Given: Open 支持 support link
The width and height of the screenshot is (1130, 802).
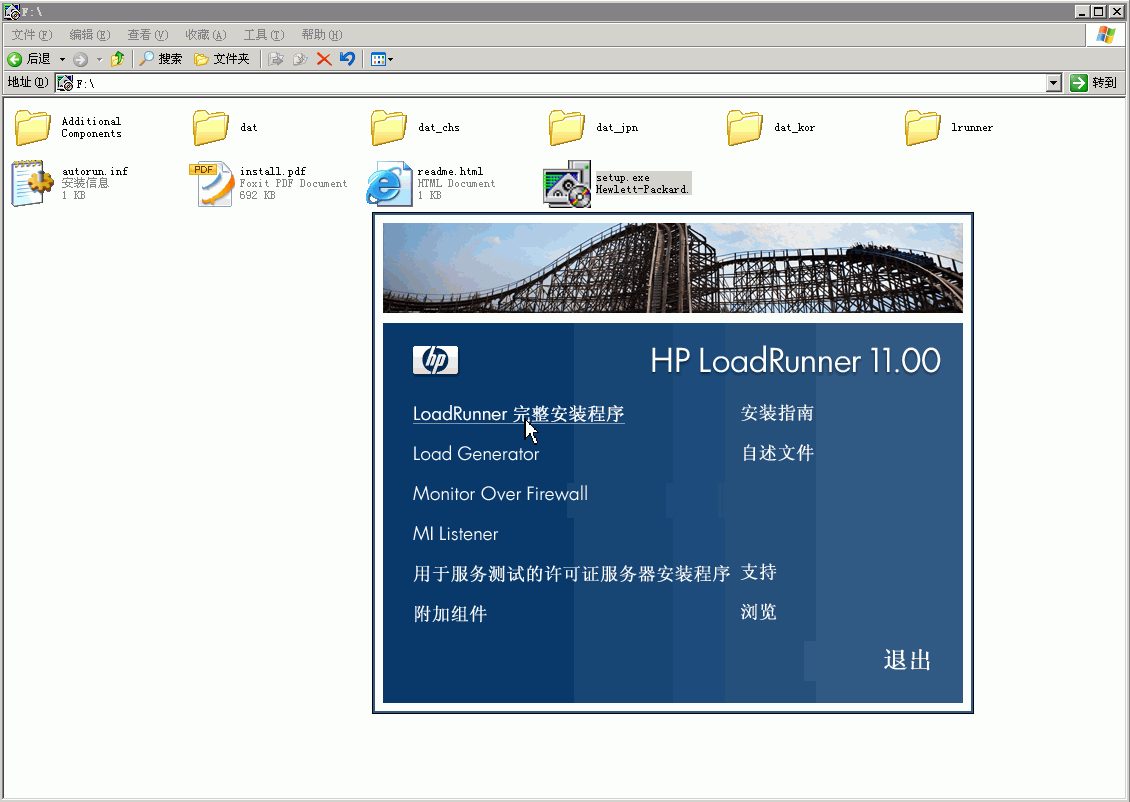Looking at the screenshot, I should tap(759, 572).
